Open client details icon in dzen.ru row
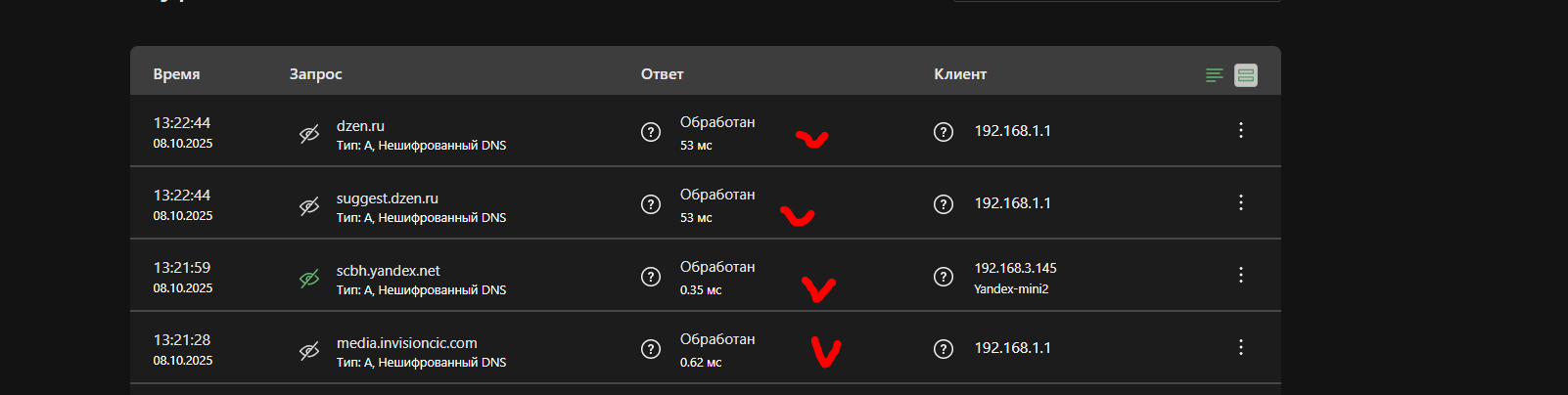This screenshot has width=1568, height=395. tap(944, 132)
